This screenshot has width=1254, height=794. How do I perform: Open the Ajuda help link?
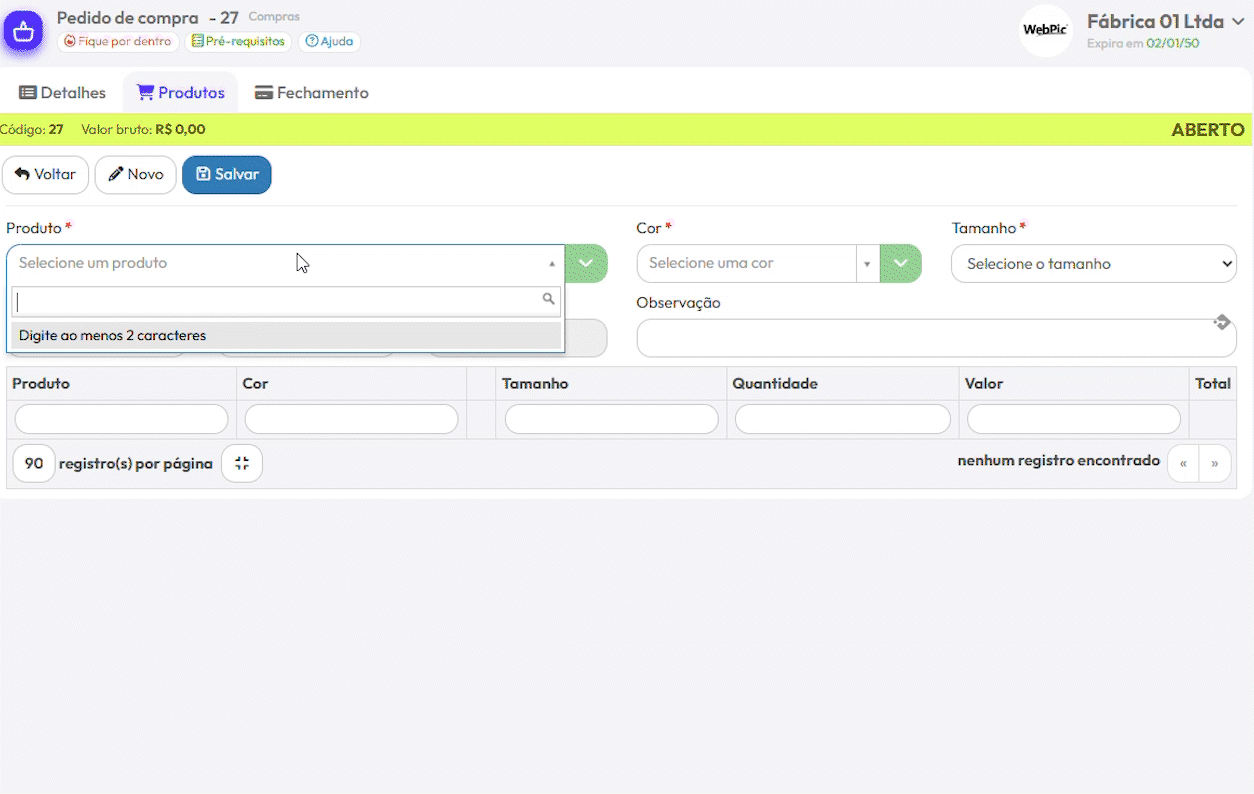coord(329,42)
